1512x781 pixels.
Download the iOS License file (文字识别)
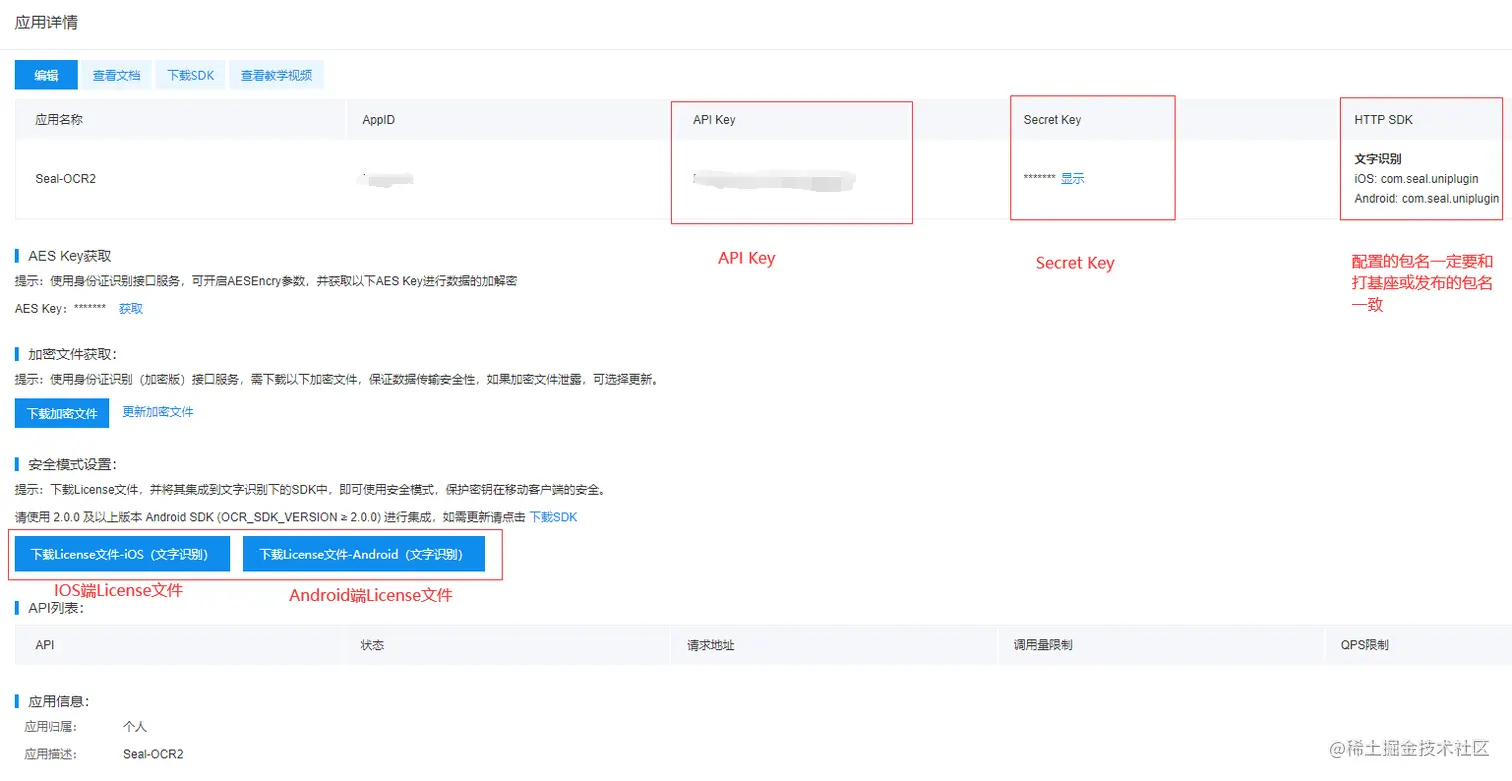pos(122,553)
